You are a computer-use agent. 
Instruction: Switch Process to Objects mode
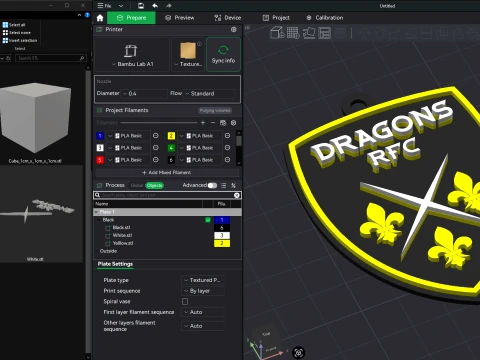(154, 185)
